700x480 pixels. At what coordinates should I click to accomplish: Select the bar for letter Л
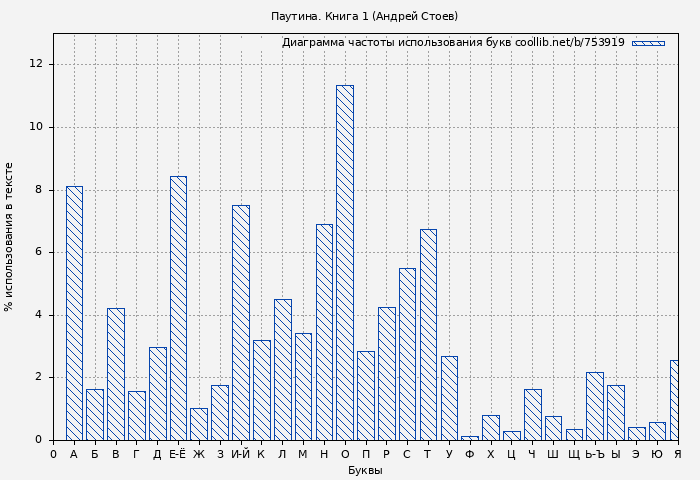point(282,369)
